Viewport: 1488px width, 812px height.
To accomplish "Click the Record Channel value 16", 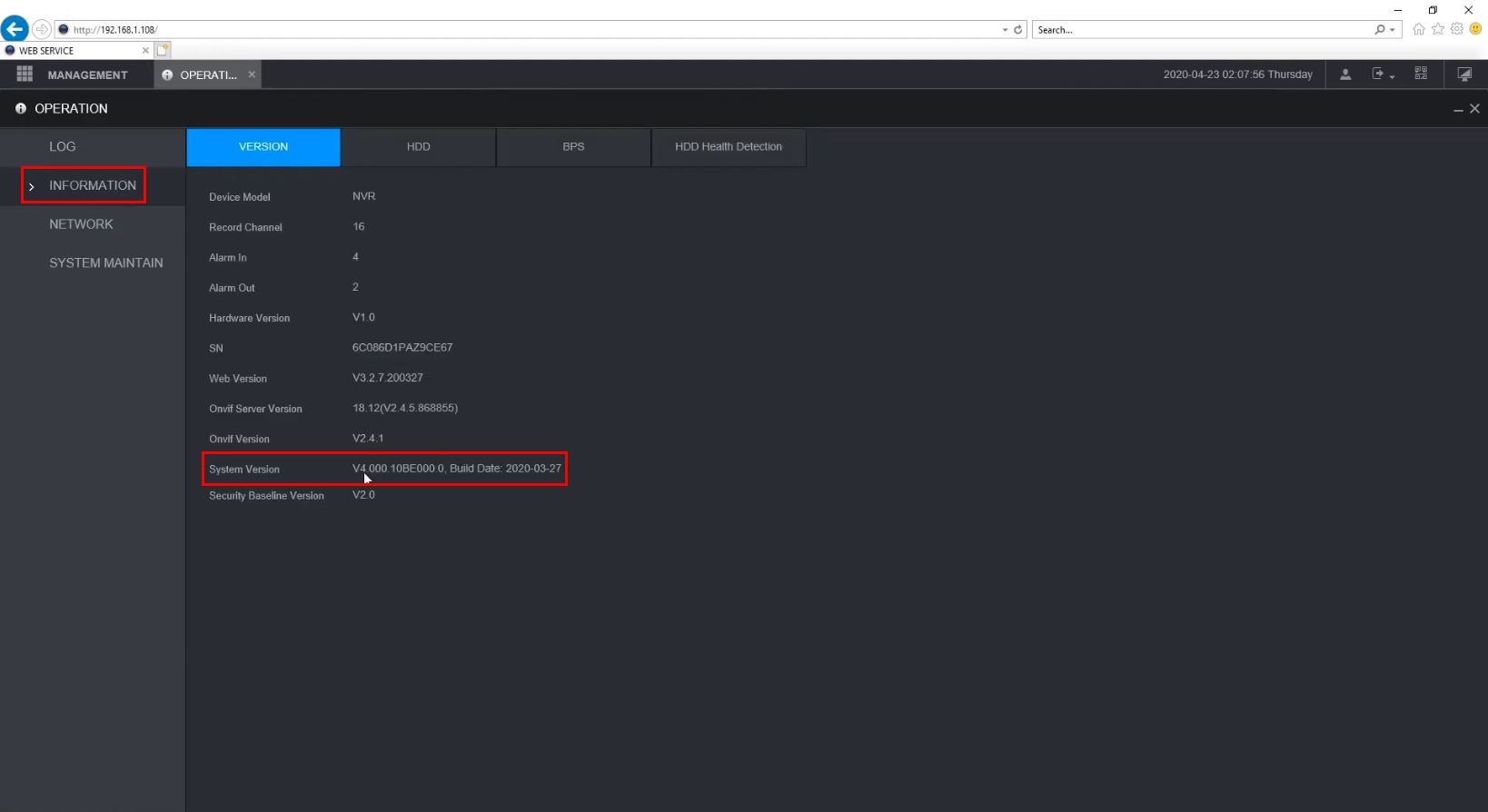I will (x=359, y=227).
